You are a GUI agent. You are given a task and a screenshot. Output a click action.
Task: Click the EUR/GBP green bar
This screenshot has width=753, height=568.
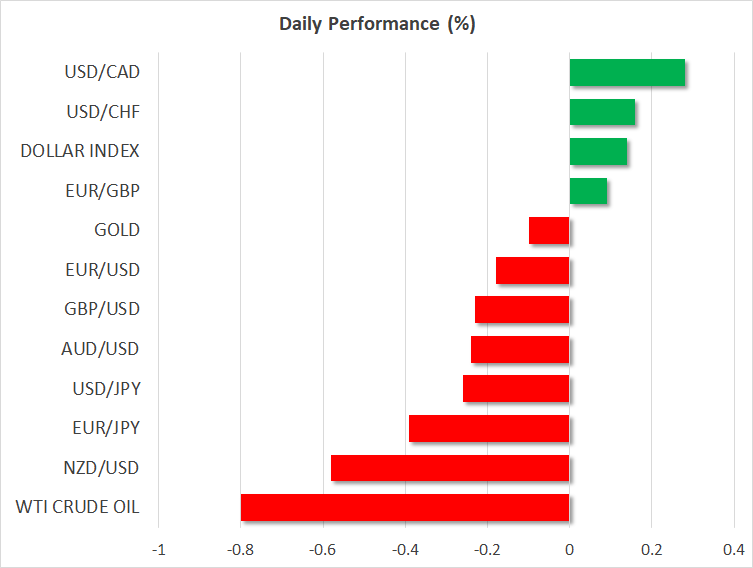(588, 191)
